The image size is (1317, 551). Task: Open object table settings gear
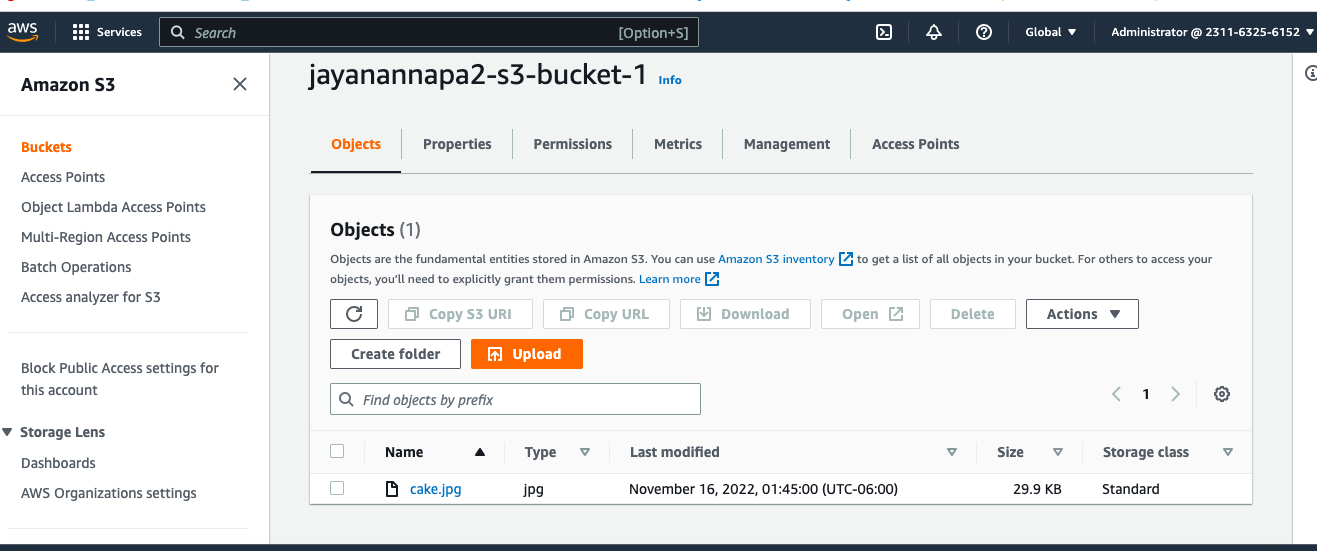tap(1221, 394)
